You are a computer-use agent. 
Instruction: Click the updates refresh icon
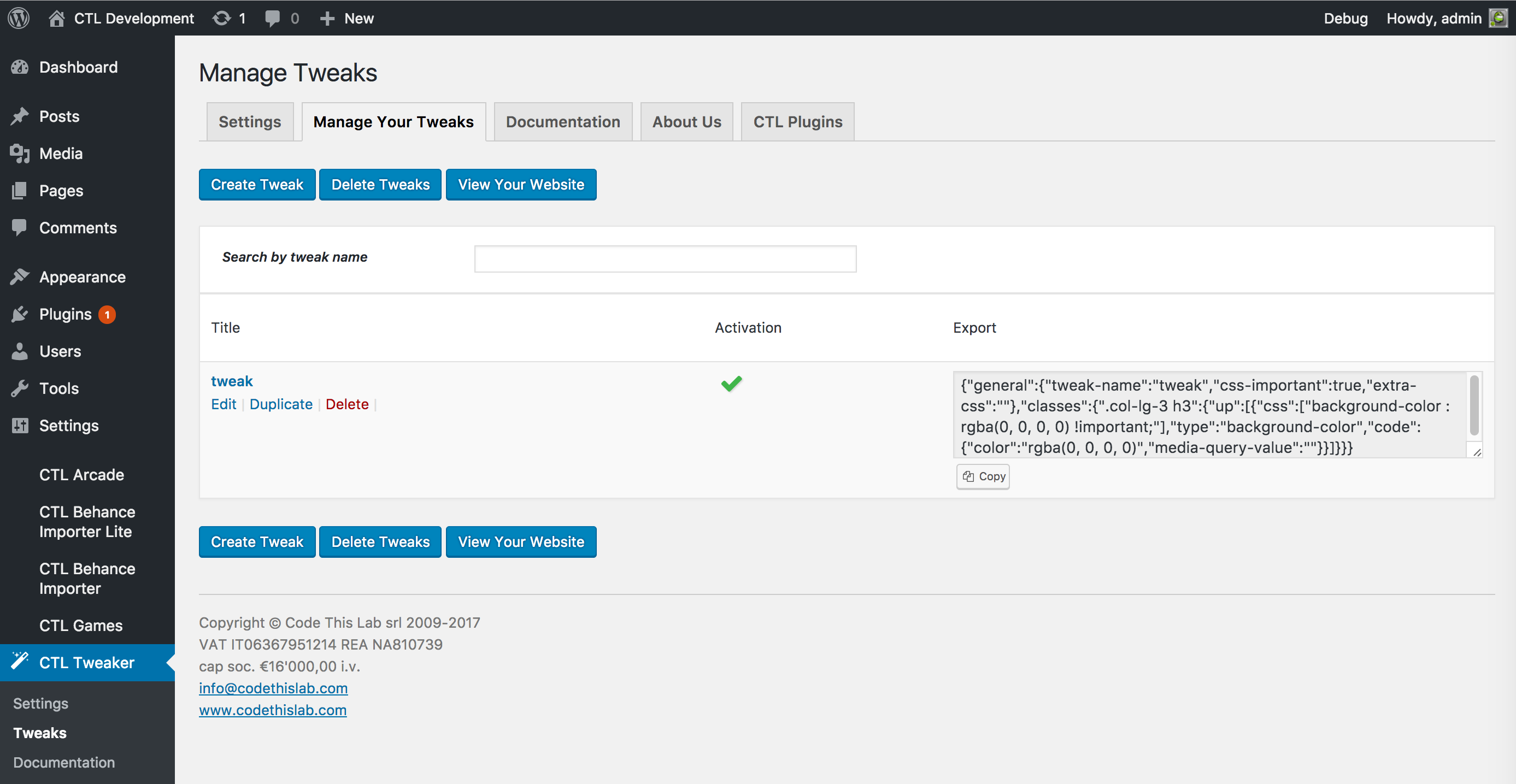pos(221,18)
